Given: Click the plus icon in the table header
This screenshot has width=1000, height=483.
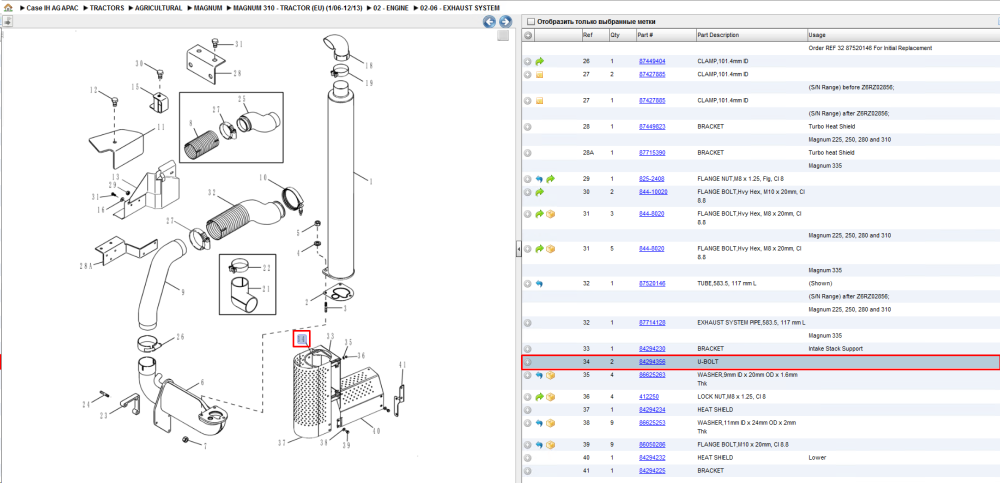Looking at the screenshot, I should click(x=528, y=35).
